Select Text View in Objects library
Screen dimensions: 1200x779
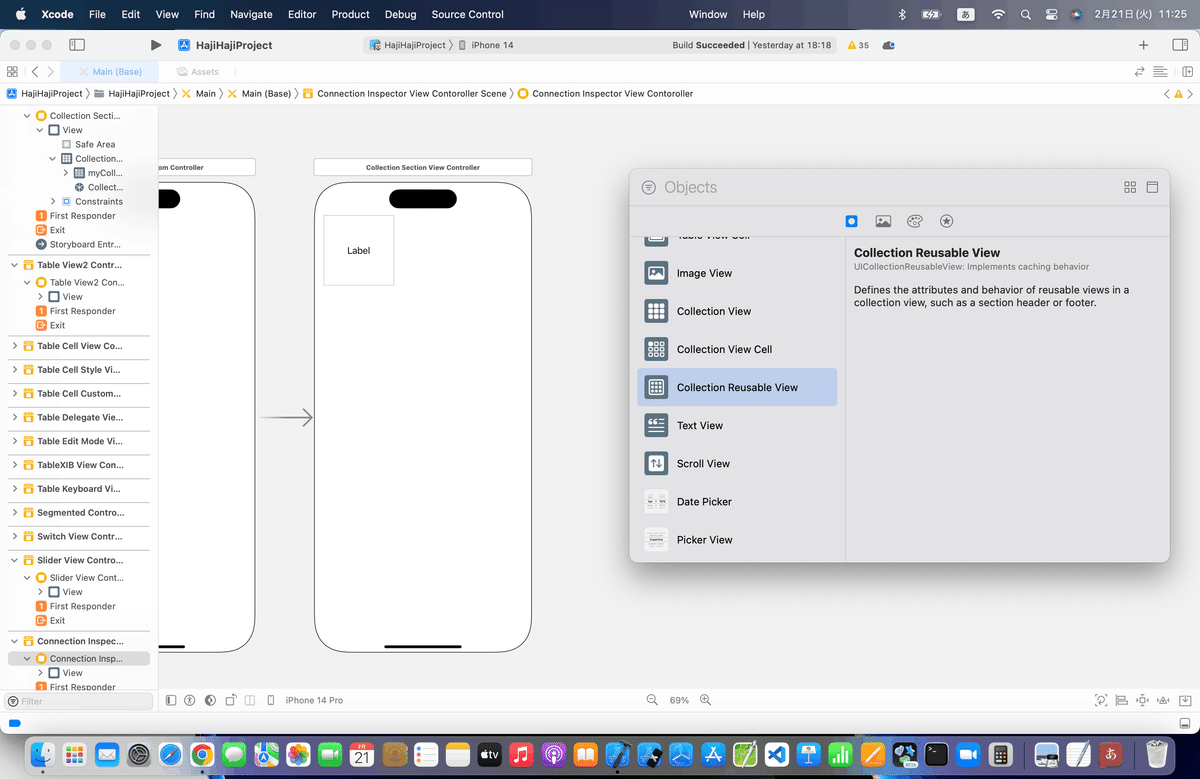[x=737, y=425]
